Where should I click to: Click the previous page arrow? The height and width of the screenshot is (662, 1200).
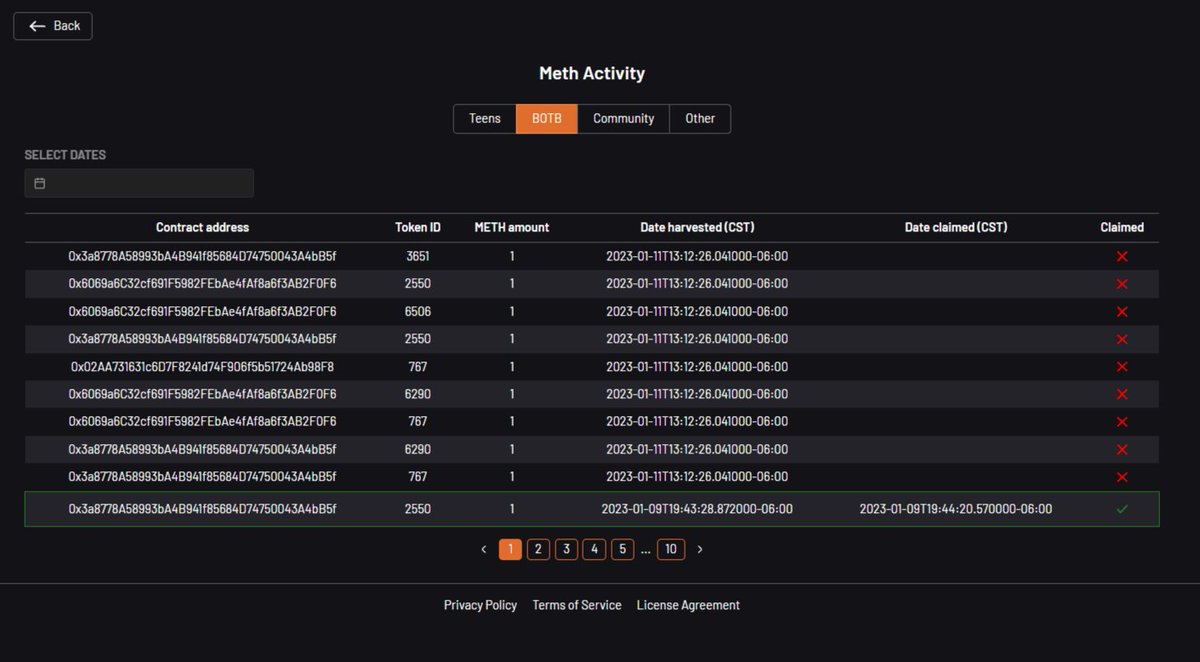[485, 549]
